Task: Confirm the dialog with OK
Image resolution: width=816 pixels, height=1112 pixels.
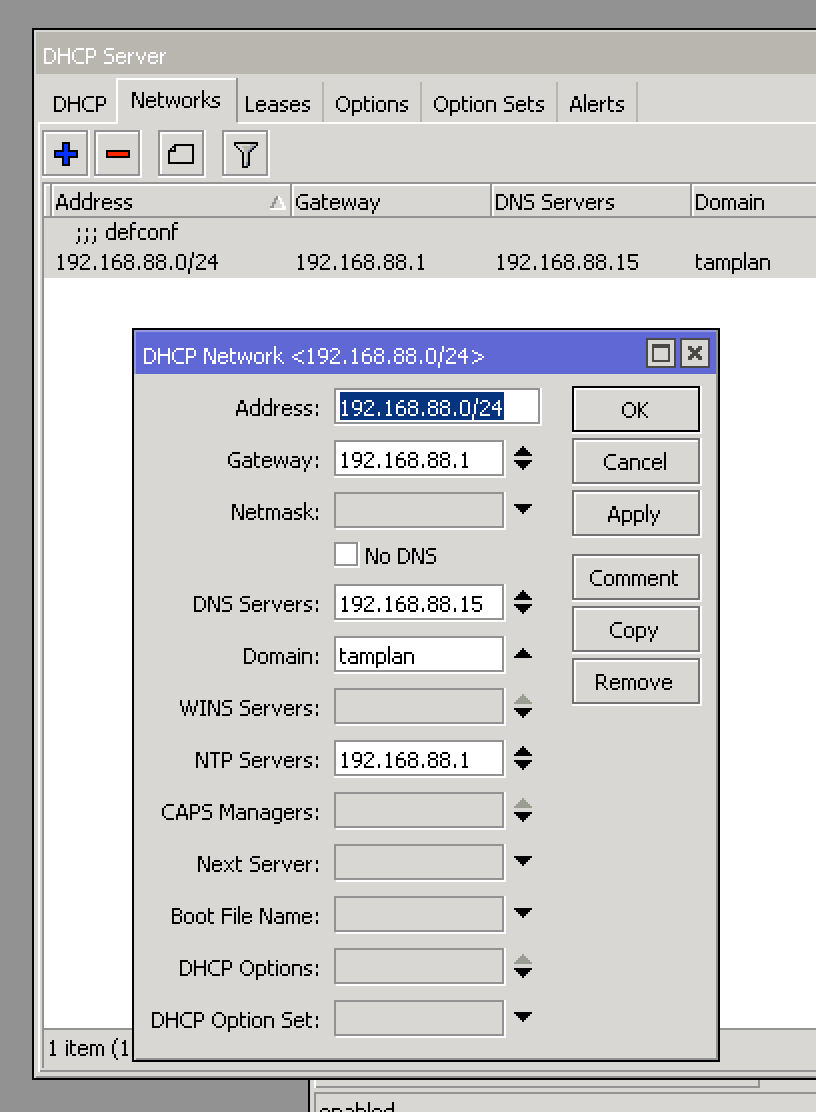Action: (636, 409)
